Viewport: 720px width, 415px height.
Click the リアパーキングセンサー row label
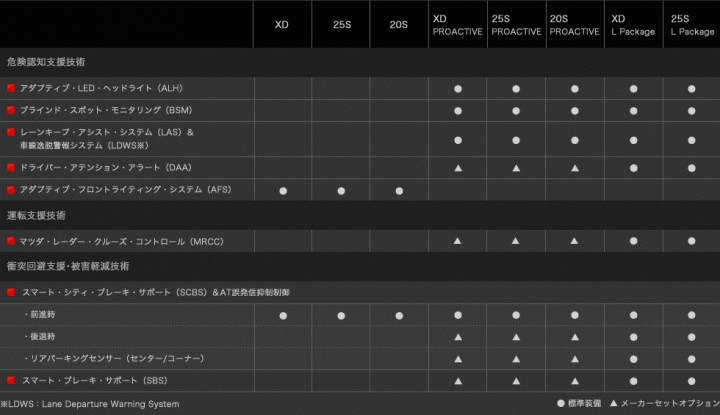point(114,359)
